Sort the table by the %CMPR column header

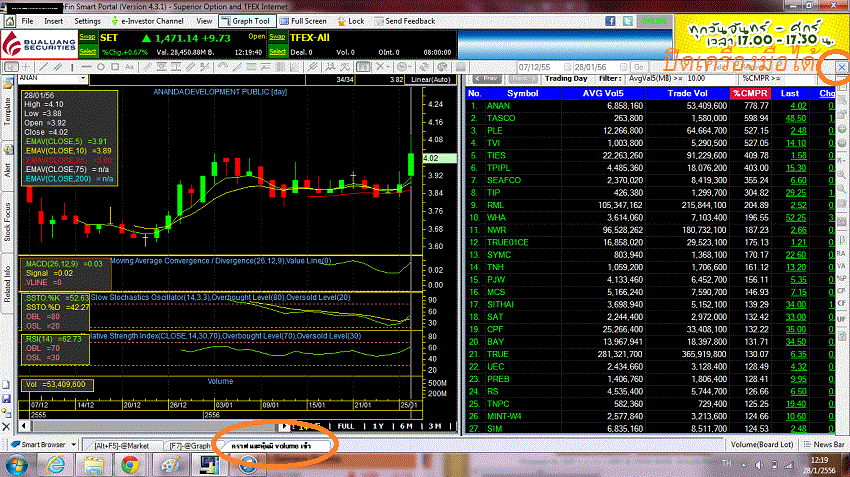(750, 93)
